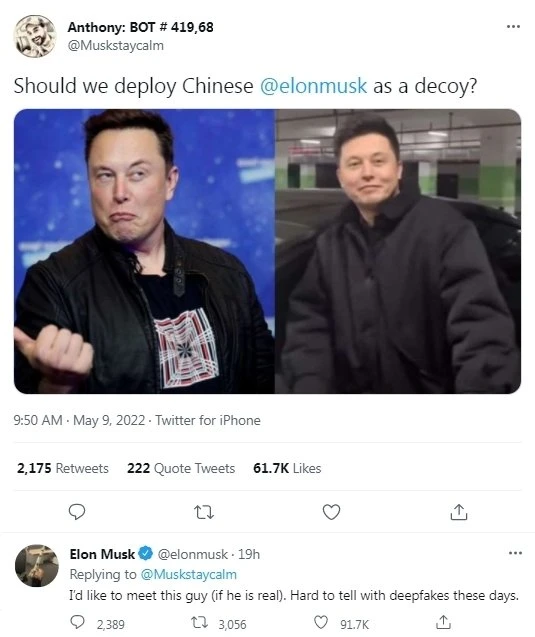This screenshot has height=637, width=535.
Task: Open @Muskstaycalm link in Replying to line
Action: coord(188,574)
